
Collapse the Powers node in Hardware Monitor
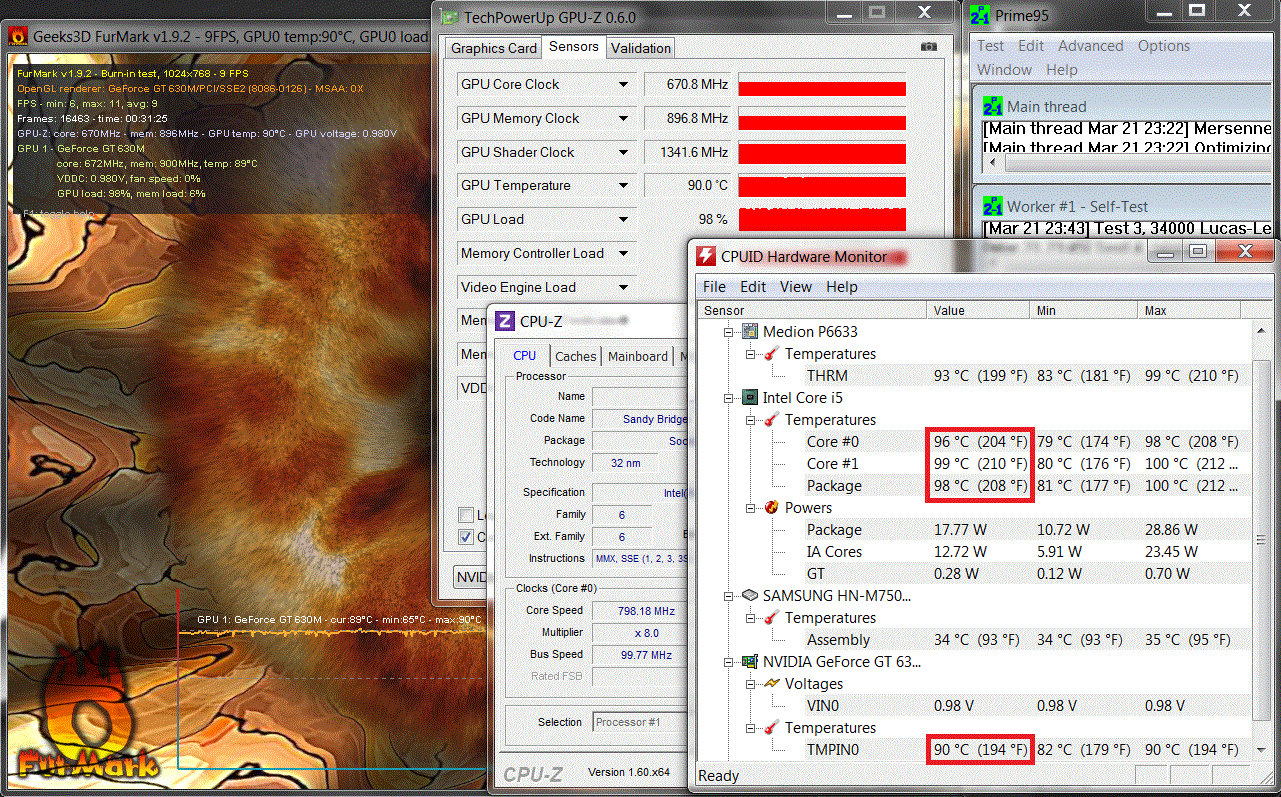[750, 508]
